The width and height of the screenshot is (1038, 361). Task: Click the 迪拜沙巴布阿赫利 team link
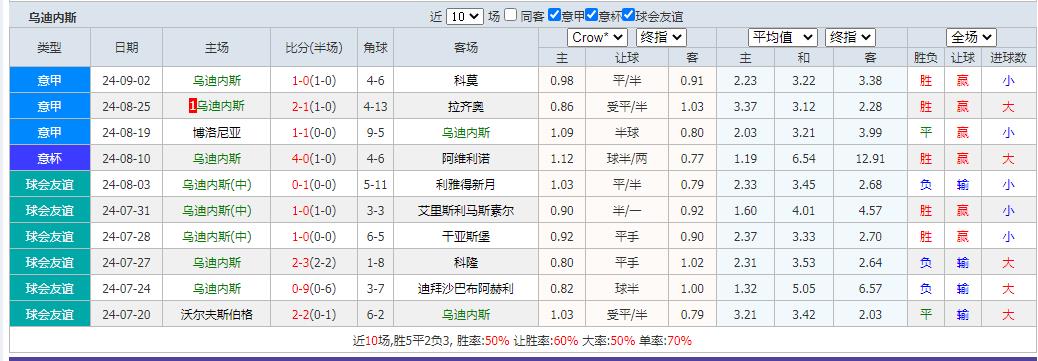click(x=466, y=289)
